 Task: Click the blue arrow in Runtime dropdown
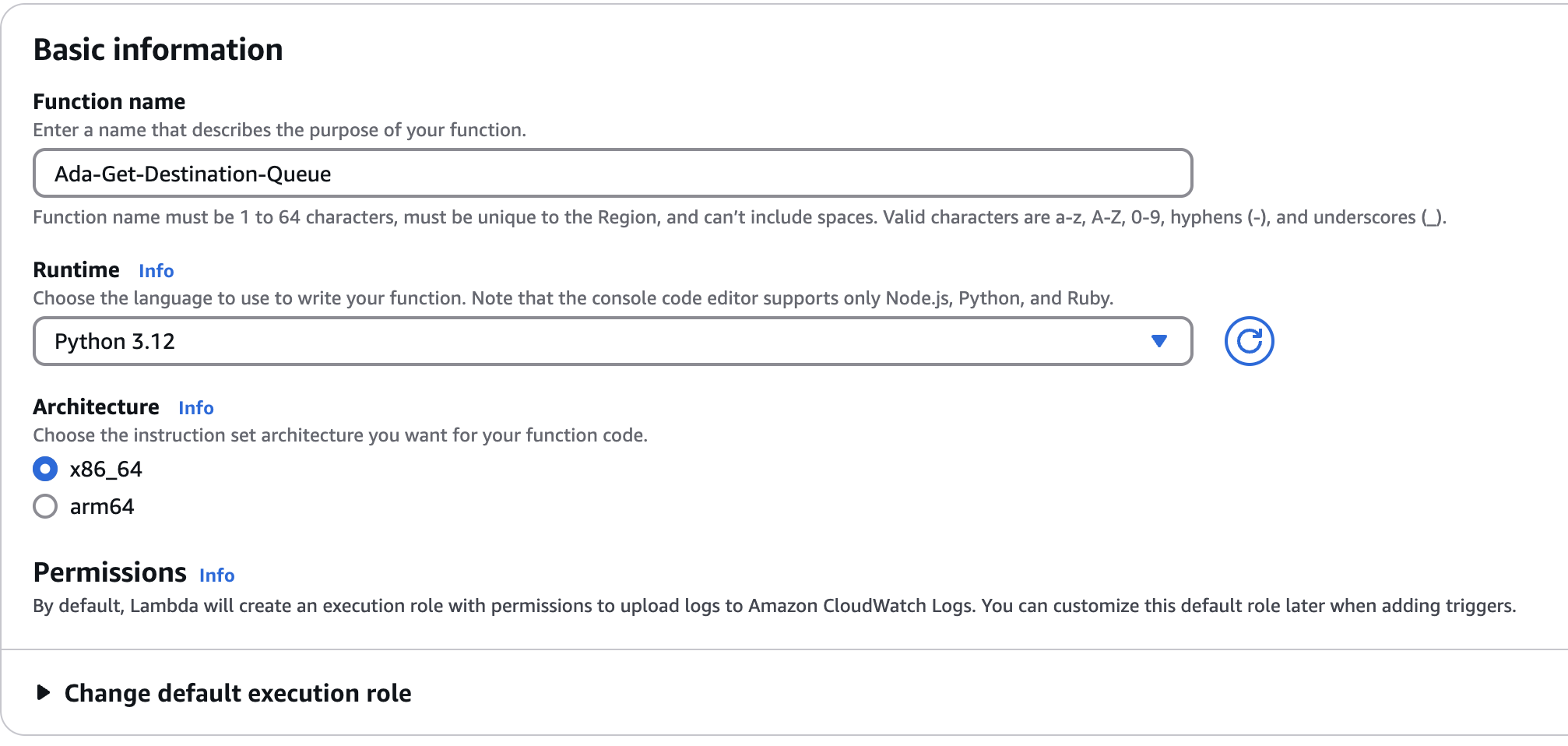[1158, 341]
